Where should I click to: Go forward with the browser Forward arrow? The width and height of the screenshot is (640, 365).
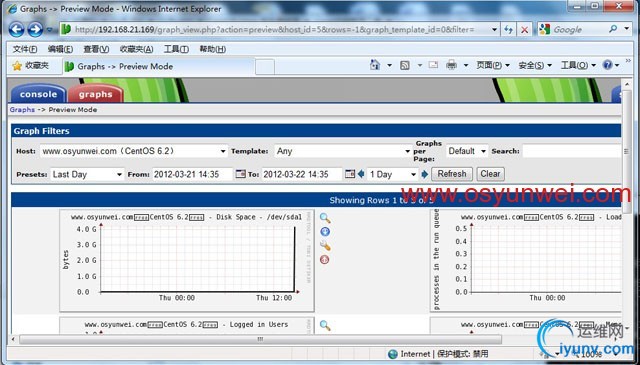[x=35, y=29]
